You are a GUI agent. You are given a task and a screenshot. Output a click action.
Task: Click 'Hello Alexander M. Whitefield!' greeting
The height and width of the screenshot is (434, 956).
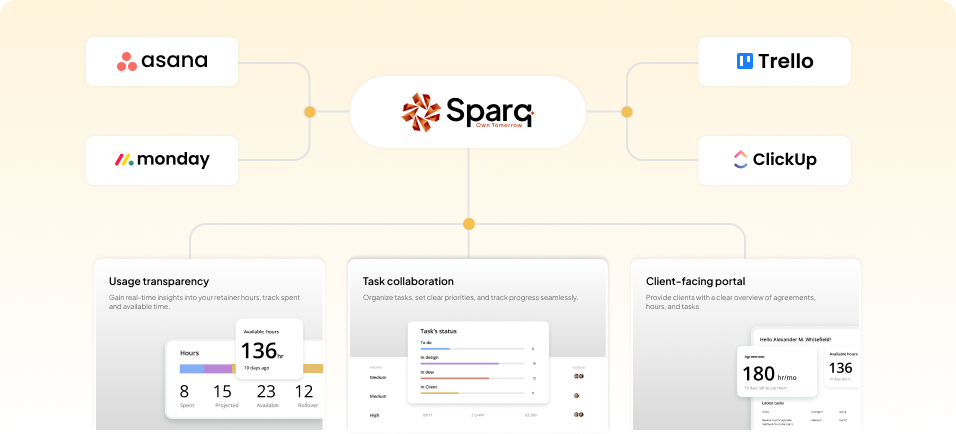[x=796, y=339]
